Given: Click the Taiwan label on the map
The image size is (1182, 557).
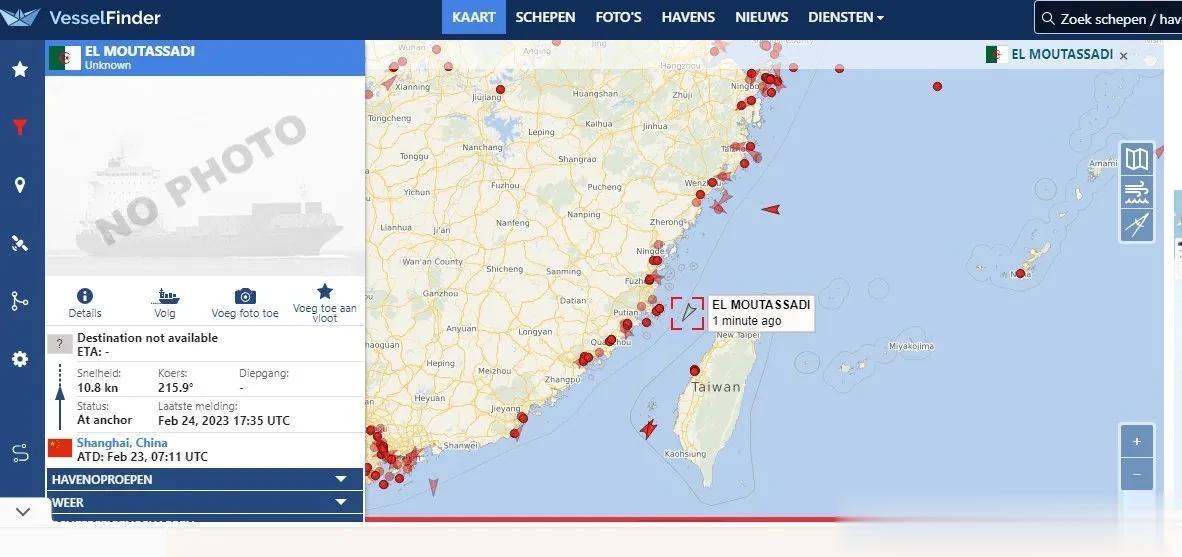Looking at the screenshot, I should (715, 387).
